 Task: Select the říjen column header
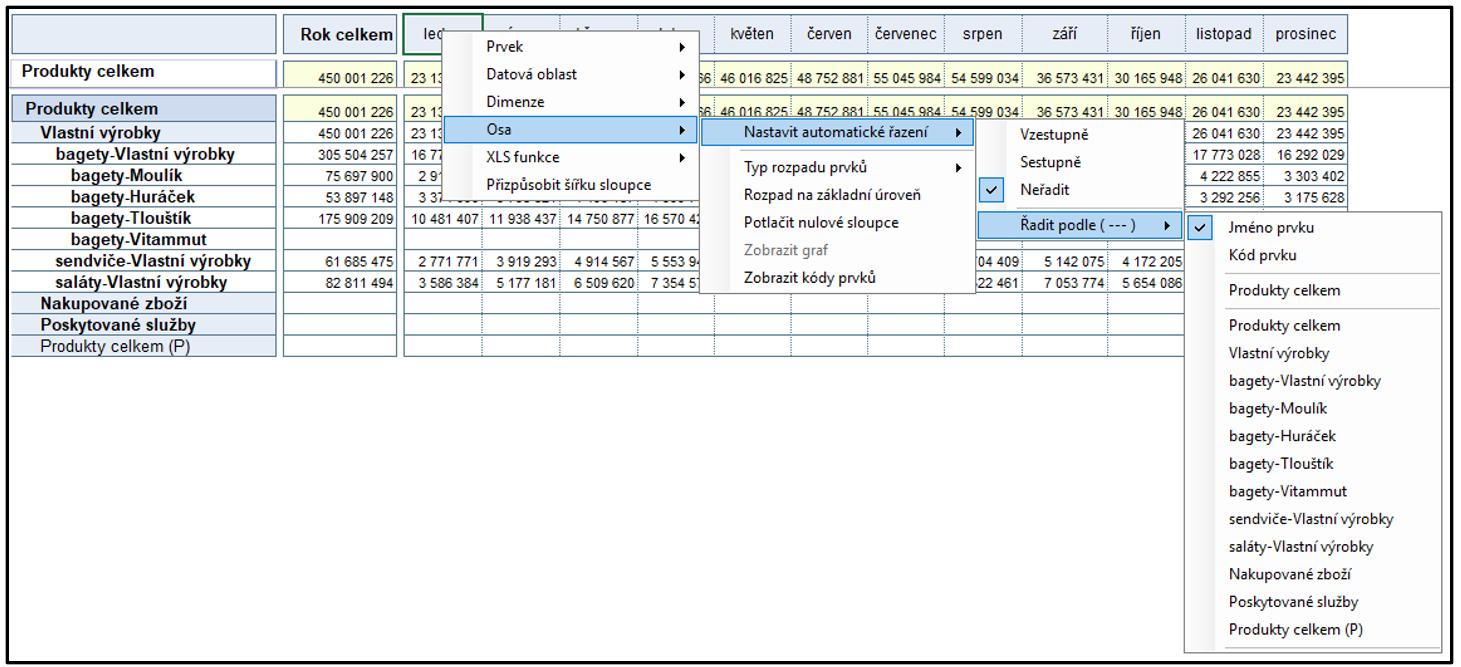point(1147,34)
